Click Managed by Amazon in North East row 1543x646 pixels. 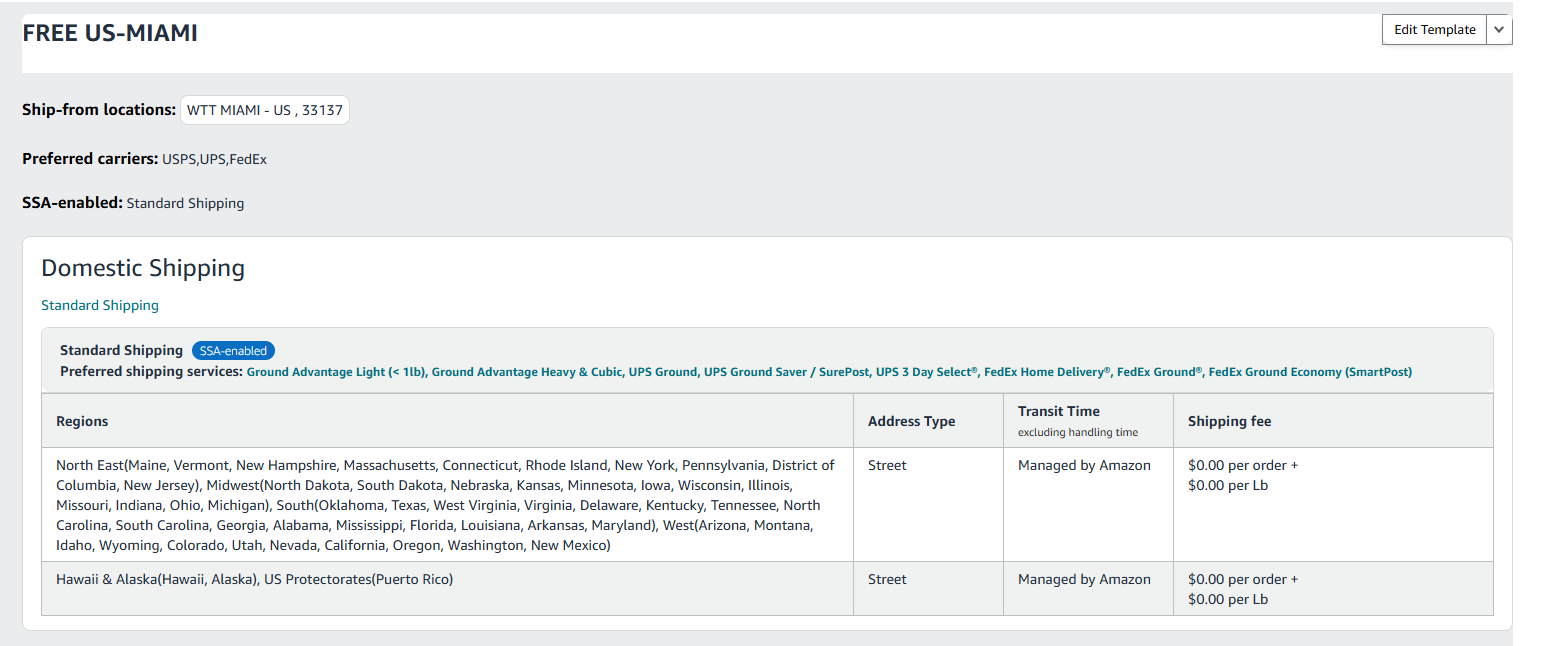coord(1084,465)
